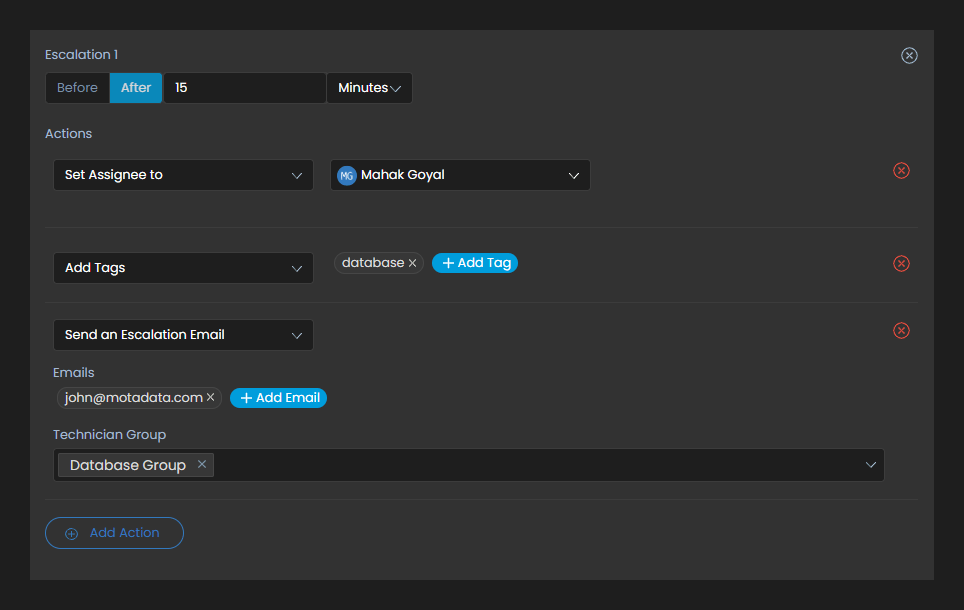Click the escalation time field showing 15
964x610 pixels.
[x=245, y=88]
